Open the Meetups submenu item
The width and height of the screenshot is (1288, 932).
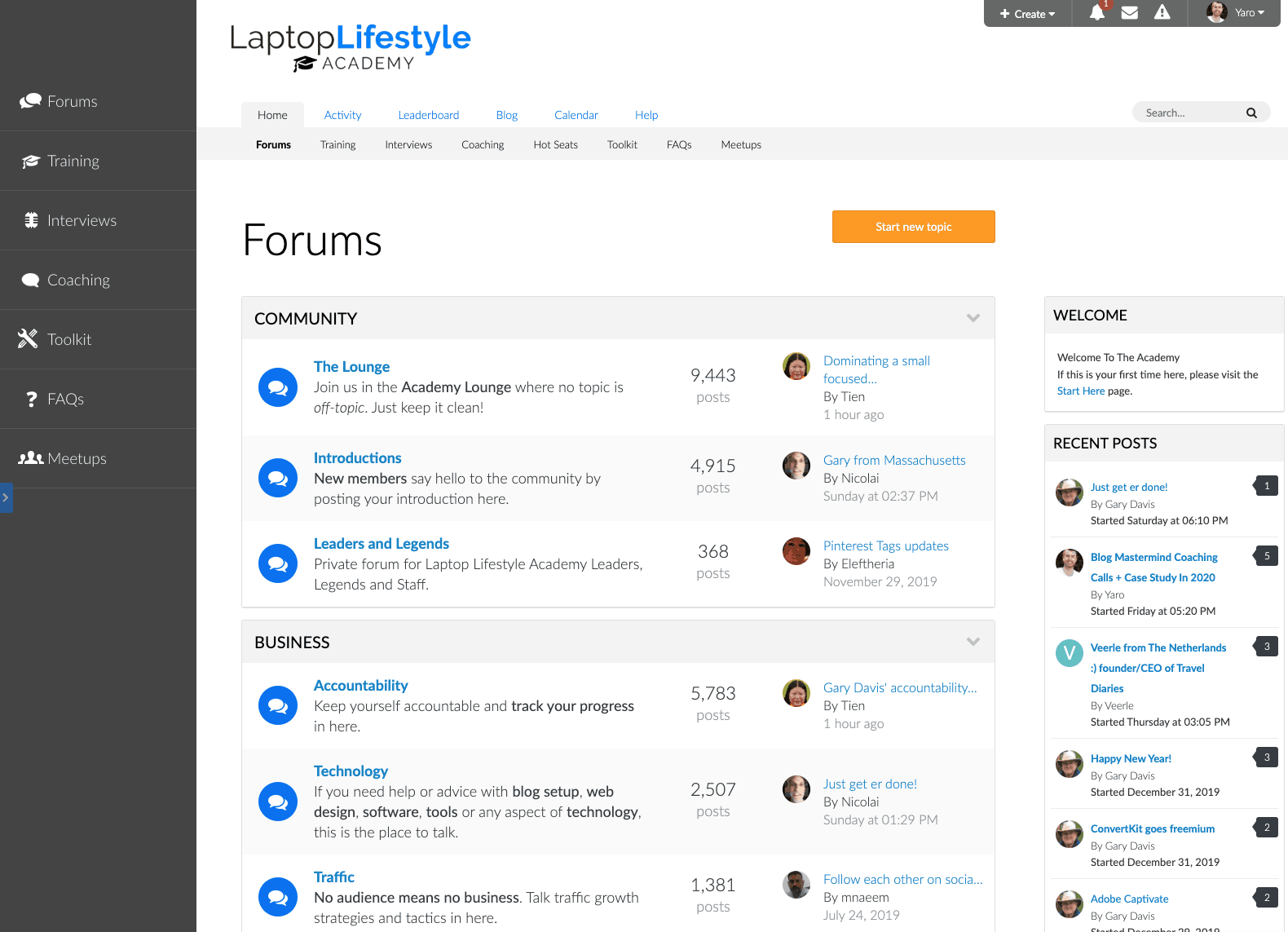741,144
